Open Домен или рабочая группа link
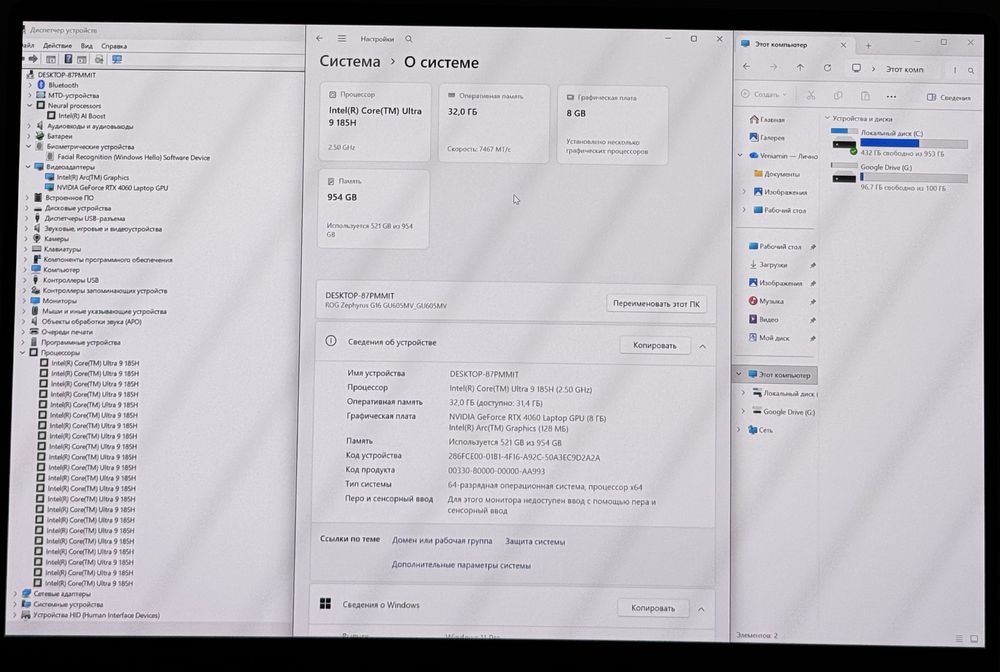Screen dimensions: 1000x672 pos(442,541)
